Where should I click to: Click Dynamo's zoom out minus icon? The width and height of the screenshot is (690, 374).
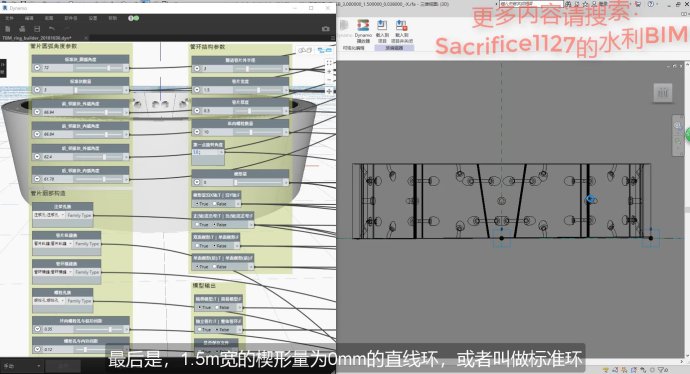click(x=329, y=80)
